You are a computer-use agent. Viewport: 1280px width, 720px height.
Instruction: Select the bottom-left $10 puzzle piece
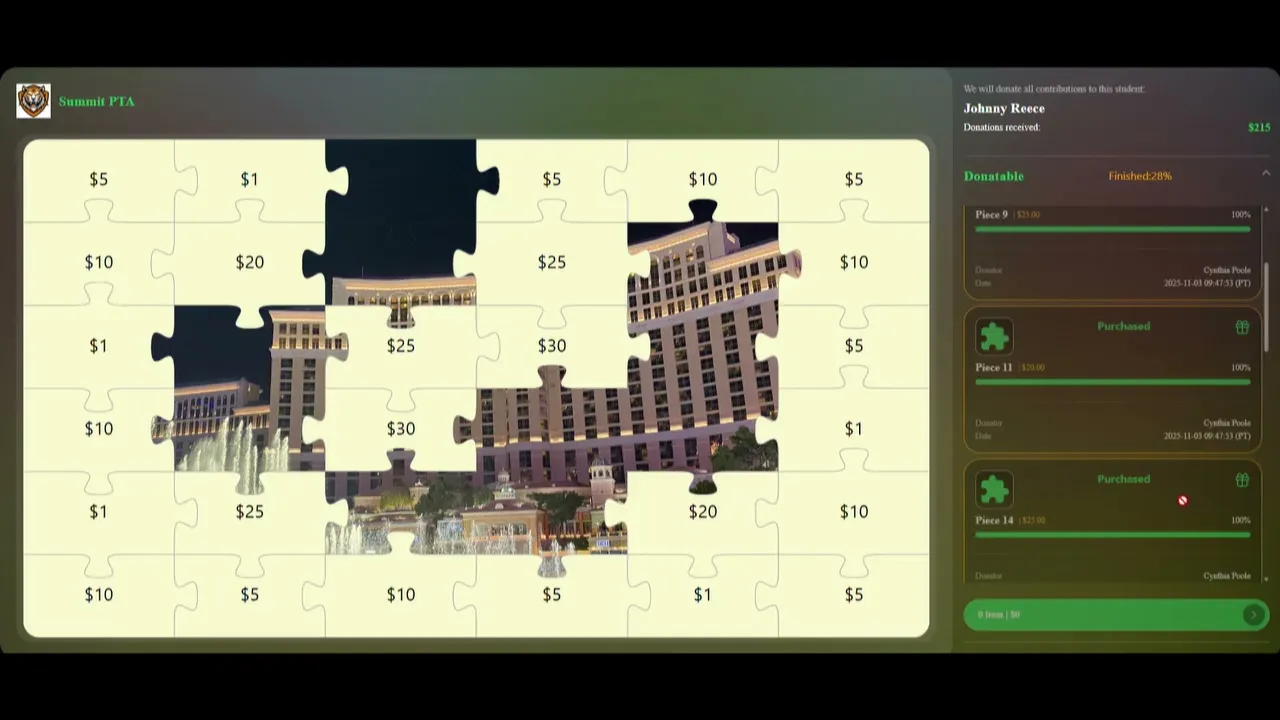click(x=98, y=594)
